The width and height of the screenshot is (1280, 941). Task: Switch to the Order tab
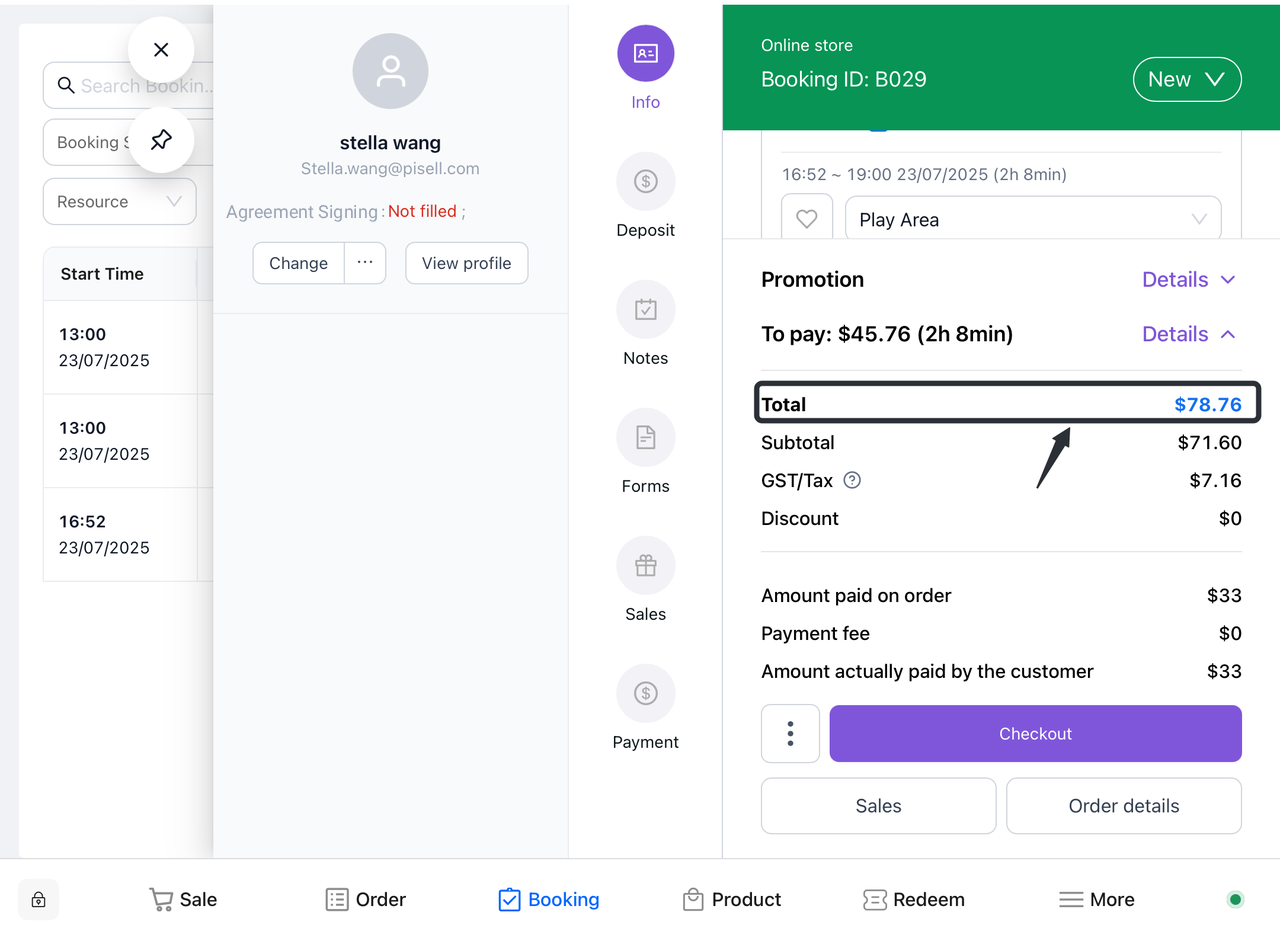pyautogui.click(x=366, y=899)
